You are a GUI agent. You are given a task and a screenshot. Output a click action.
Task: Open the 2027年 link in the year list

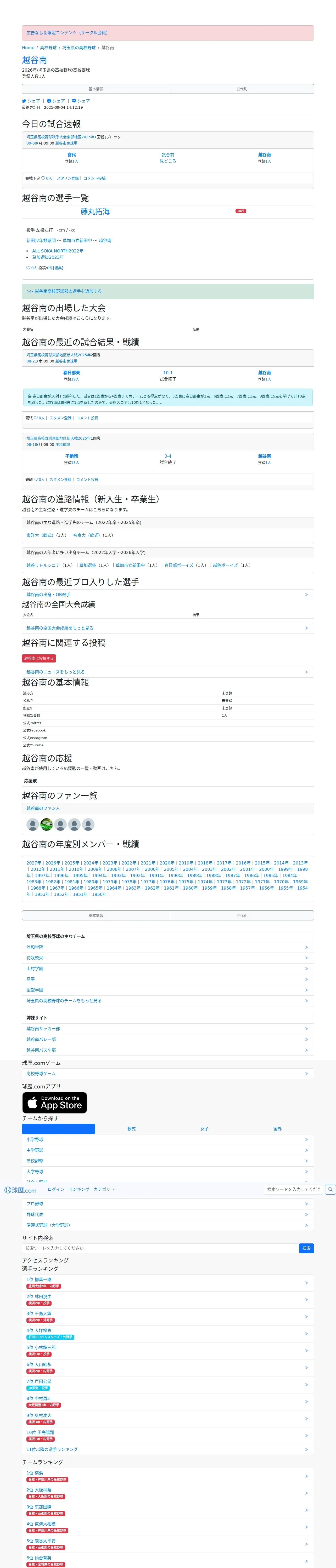(33, 863)
